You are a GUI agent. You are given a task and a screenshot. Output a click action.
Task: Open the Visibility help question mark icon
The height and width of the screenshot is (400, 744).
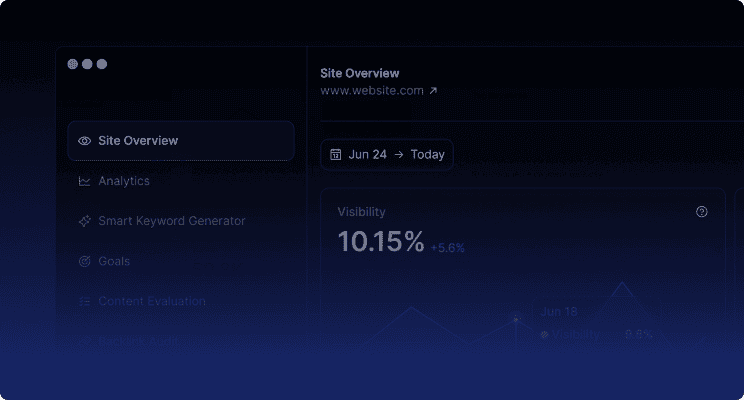[701, 212]
